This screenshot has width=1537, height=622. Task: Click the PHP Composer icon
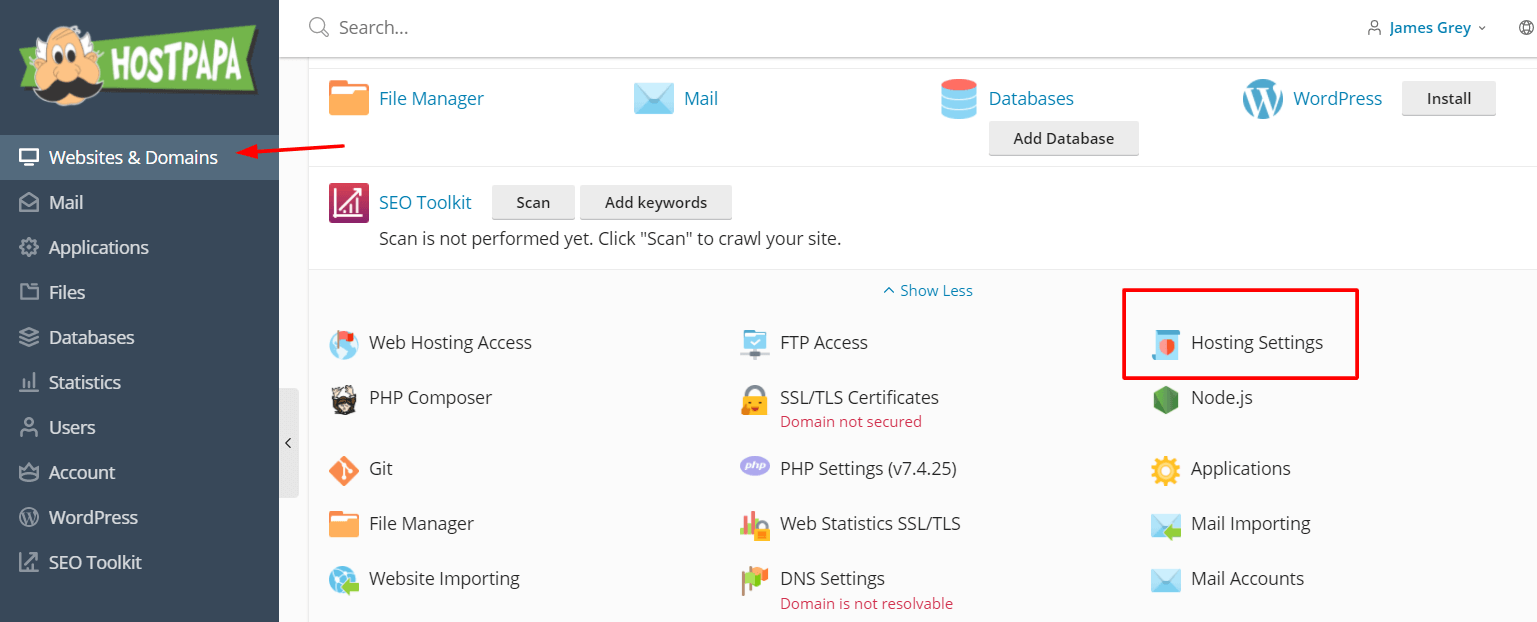click(344, 399)
